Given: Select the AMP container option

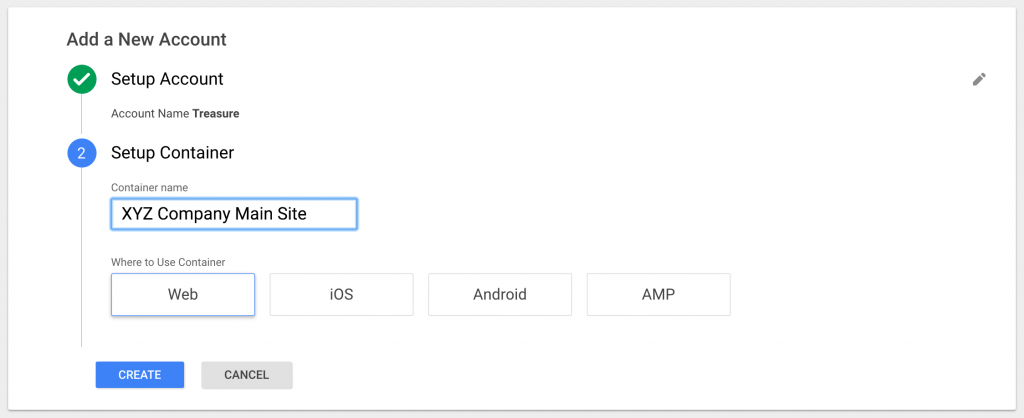Looking at the screenshot, I should click(658, 295).
